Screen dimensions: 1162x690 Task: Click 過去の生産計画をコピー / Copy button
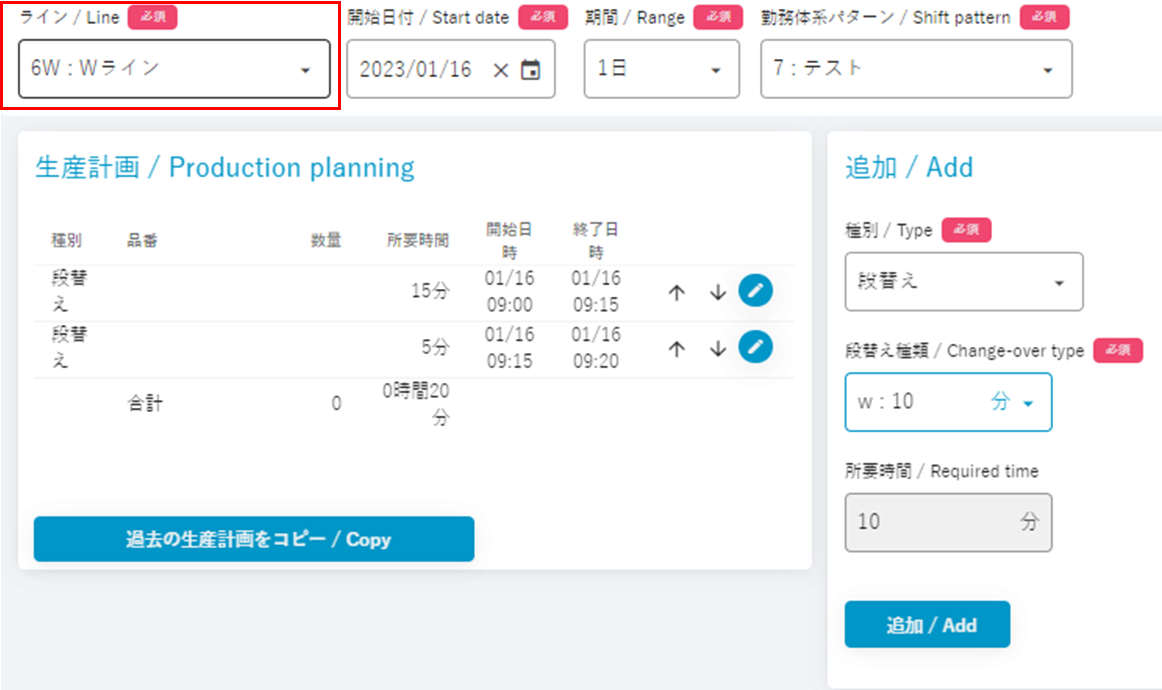[x=254, y=540]
